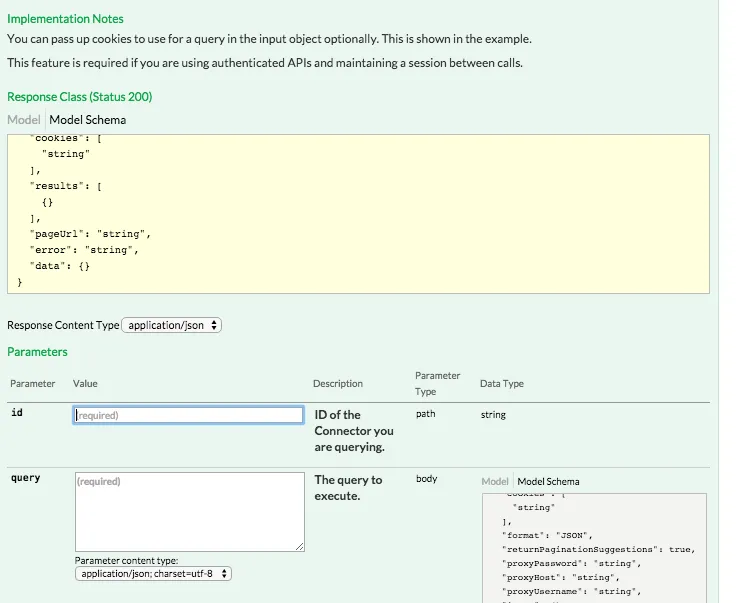739x603 pixels.
Task: Click the query text area resize handle
Action: (x=299, y=546)
